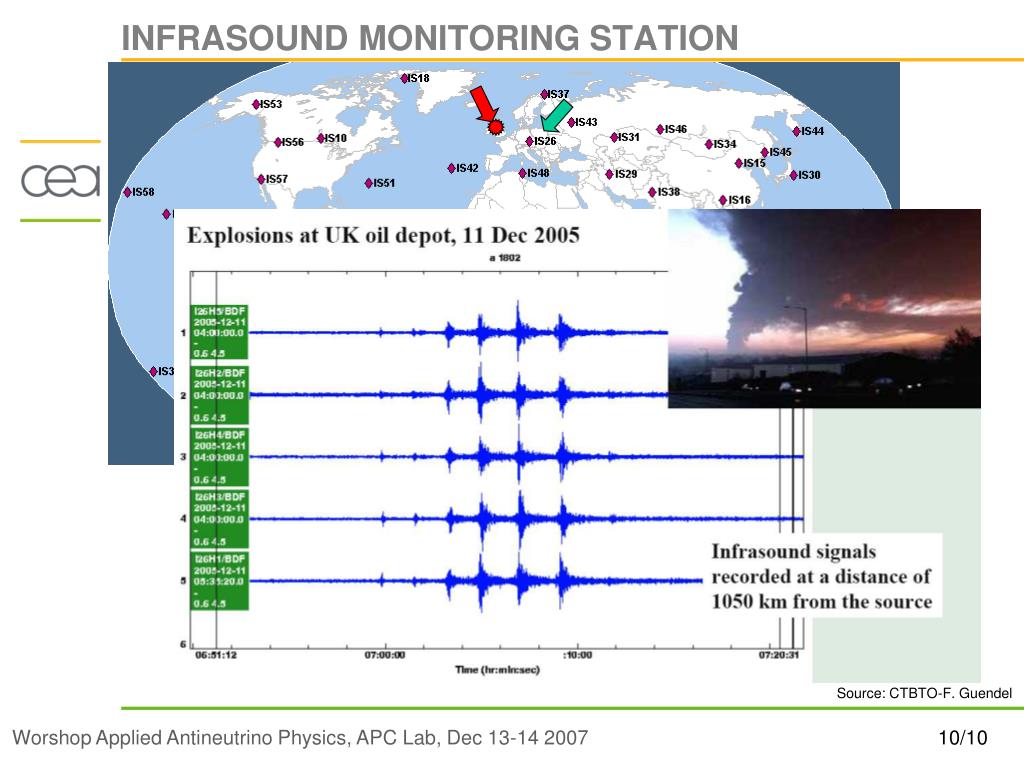Click the IS18 station marker

click(x=404, y=78)
